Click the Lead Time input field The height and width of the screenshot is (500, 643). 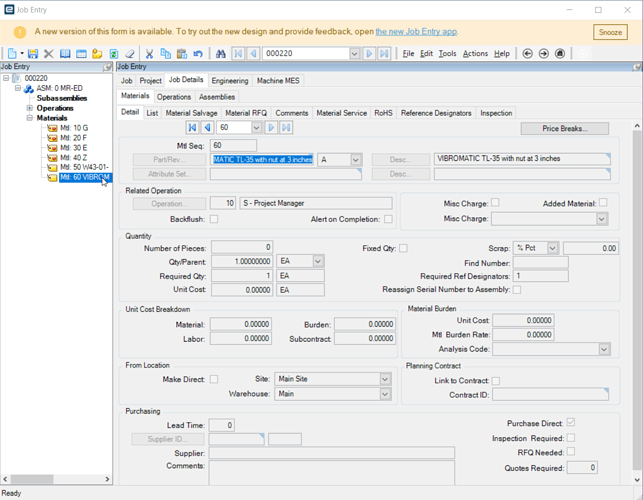point(222,425)
